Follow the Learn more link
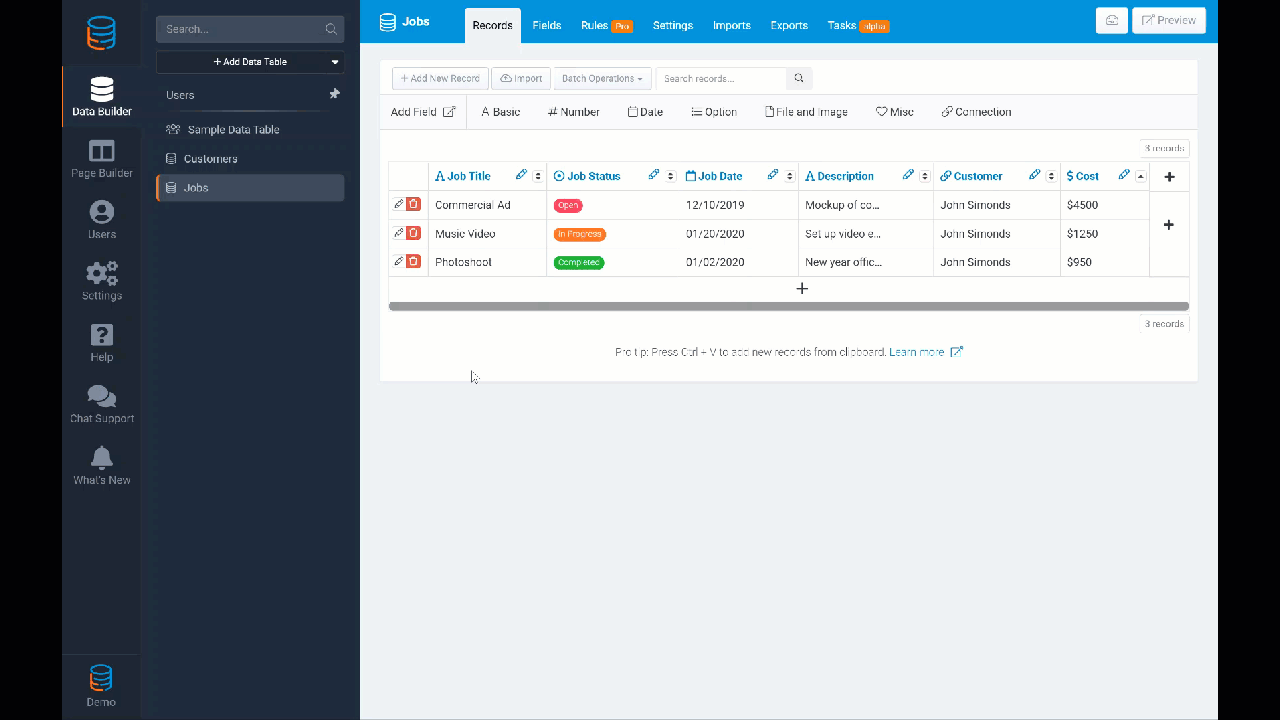1280x720 pixels. point(926,352)
